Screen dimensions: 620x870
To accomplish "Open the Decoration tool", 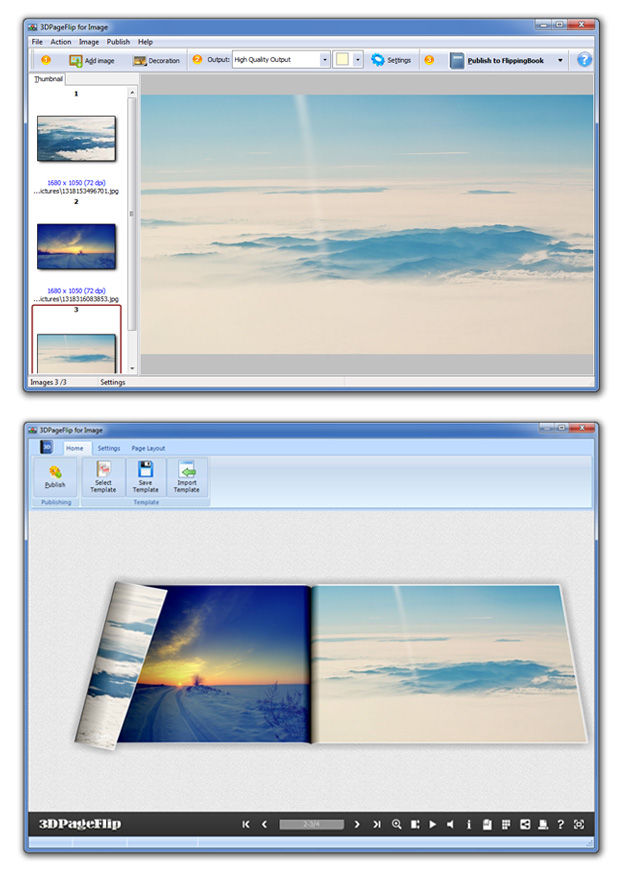I will point(157,60).
